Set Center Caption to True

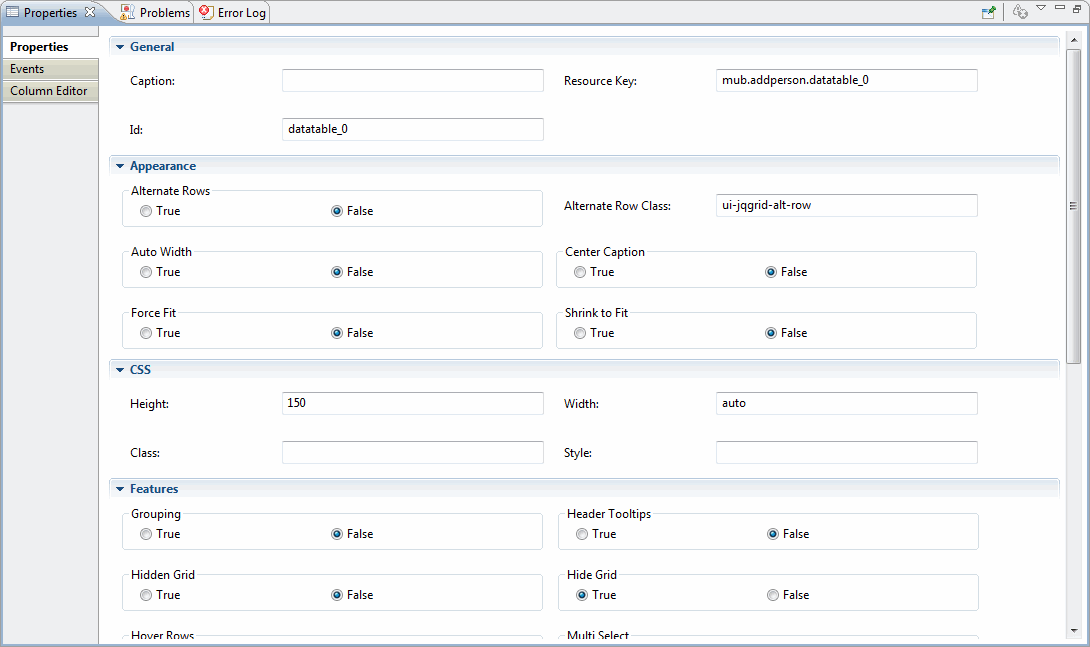[x=580, y=272]
